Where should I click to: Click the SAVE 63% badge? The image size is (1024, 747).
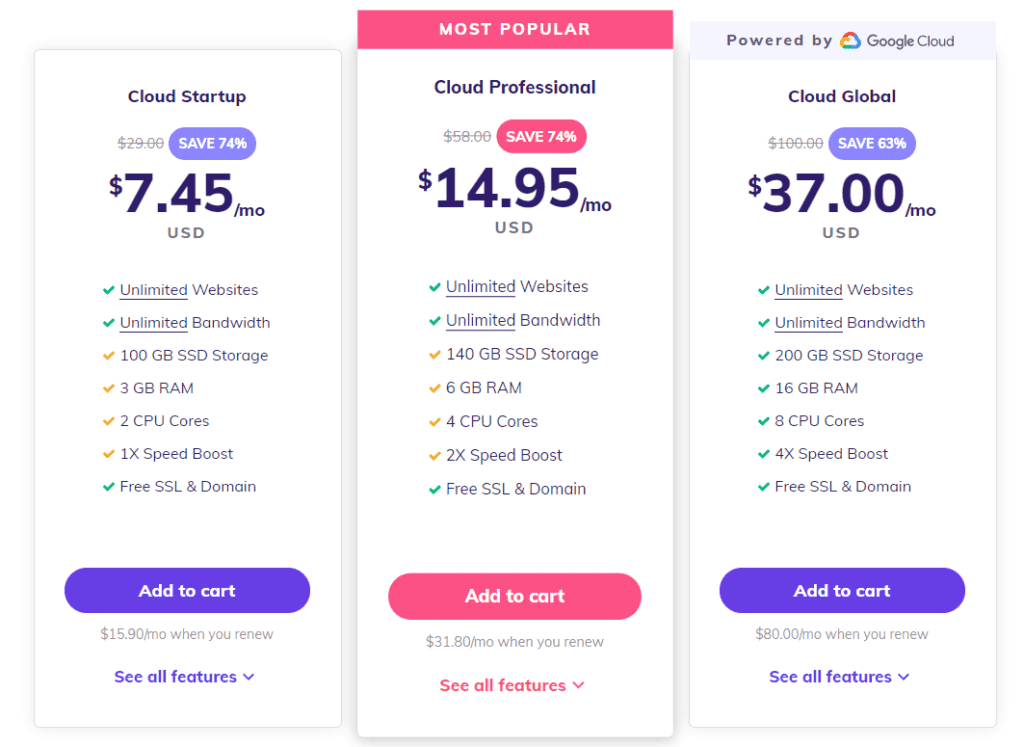872,143
